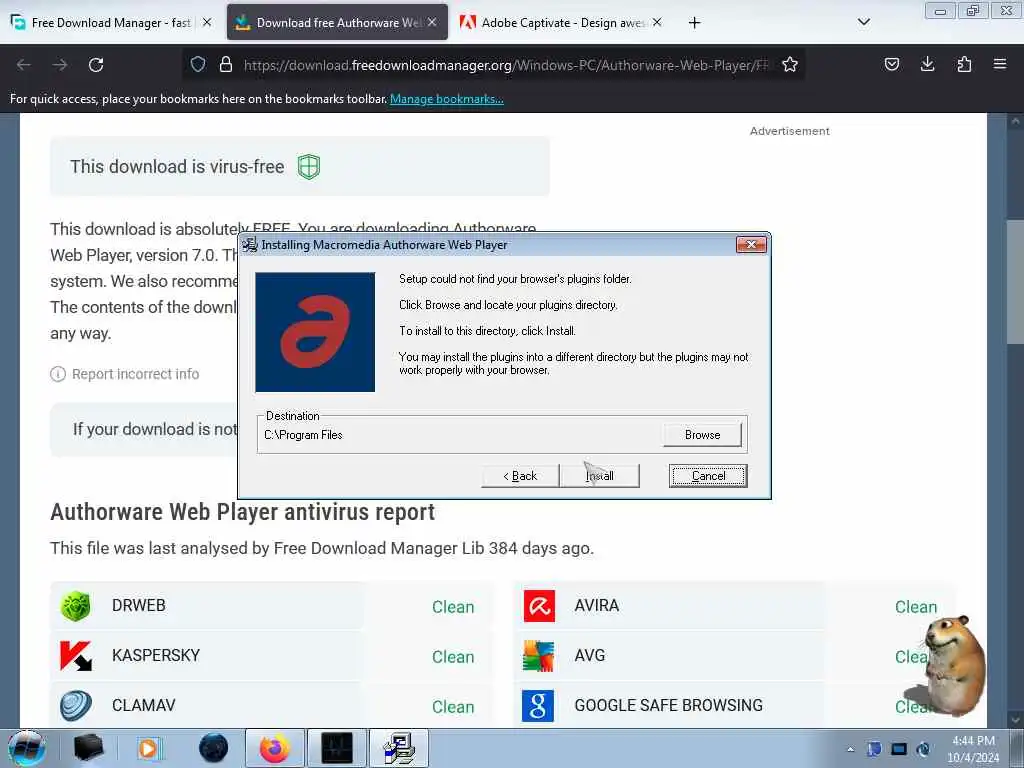Open the dark globe taskbar icon
The width and height of the screenshot is (1024, 768).
click(x=214, y=748)
